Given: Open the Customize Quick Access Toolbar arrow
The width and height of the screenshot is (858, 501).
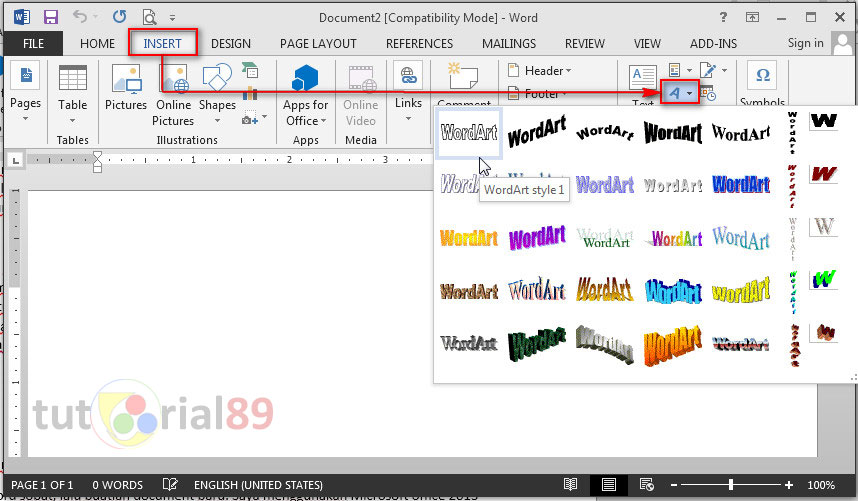Looking at the screenshot, I should [172, 18].
